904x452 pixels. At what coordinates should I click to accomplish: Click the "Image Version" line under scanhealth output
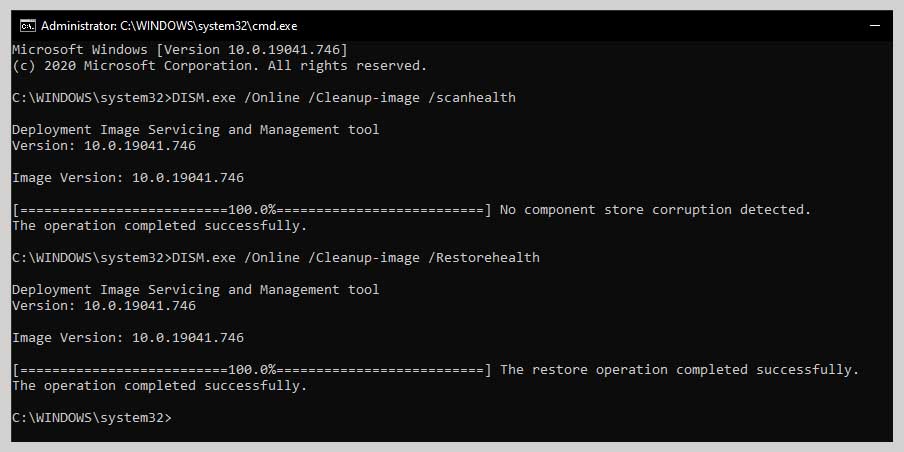click(x=127, y=178)
